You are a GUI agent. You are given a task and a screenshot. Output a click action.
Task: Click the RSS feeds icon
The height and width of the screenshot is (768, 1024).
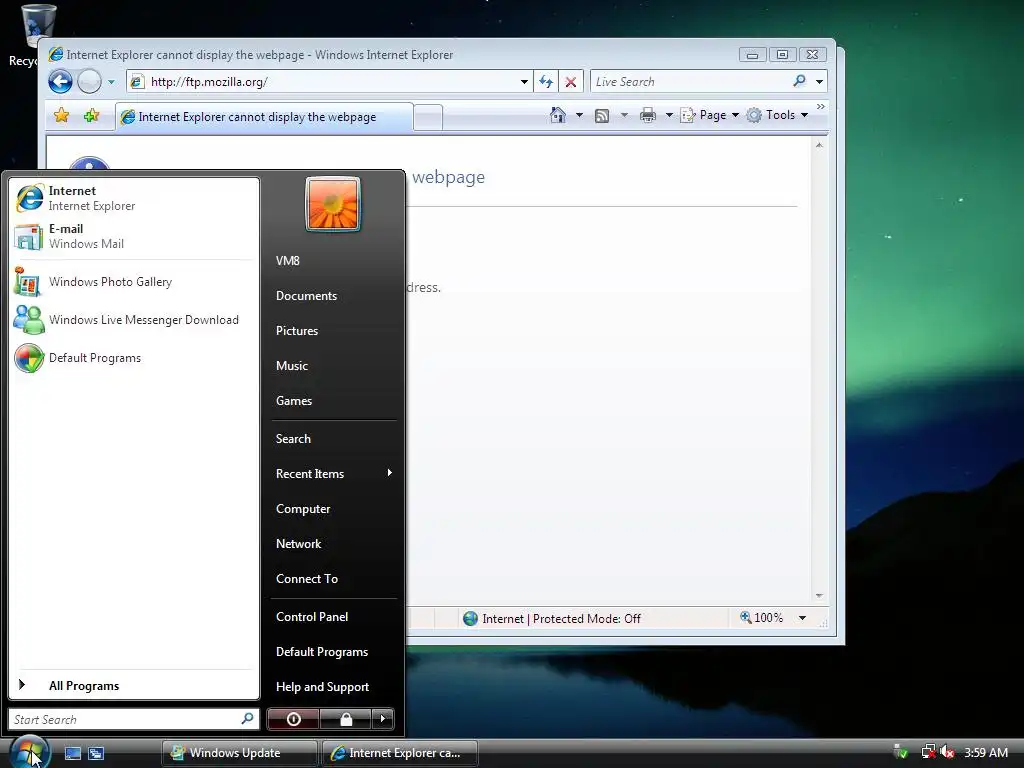(601, 116)
